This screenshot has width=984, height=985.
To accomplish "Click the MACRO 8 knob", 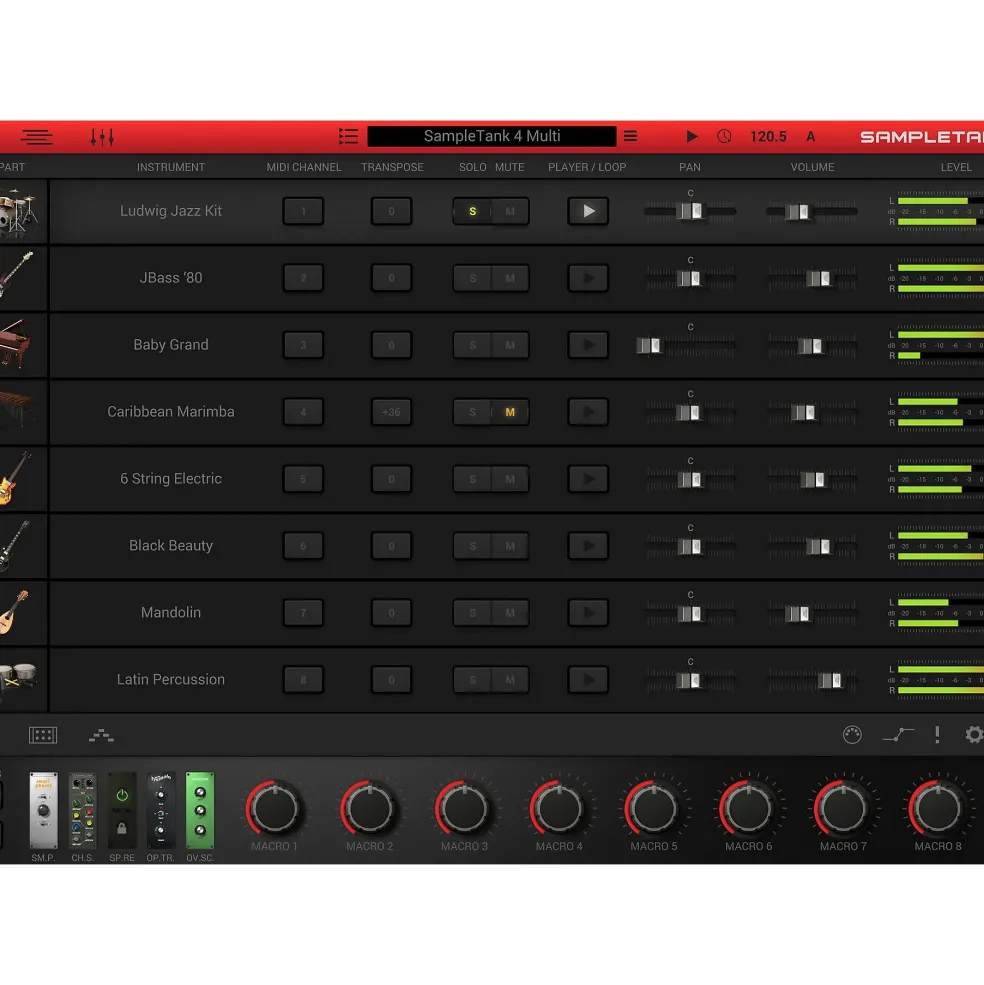I will click(938, 808).
